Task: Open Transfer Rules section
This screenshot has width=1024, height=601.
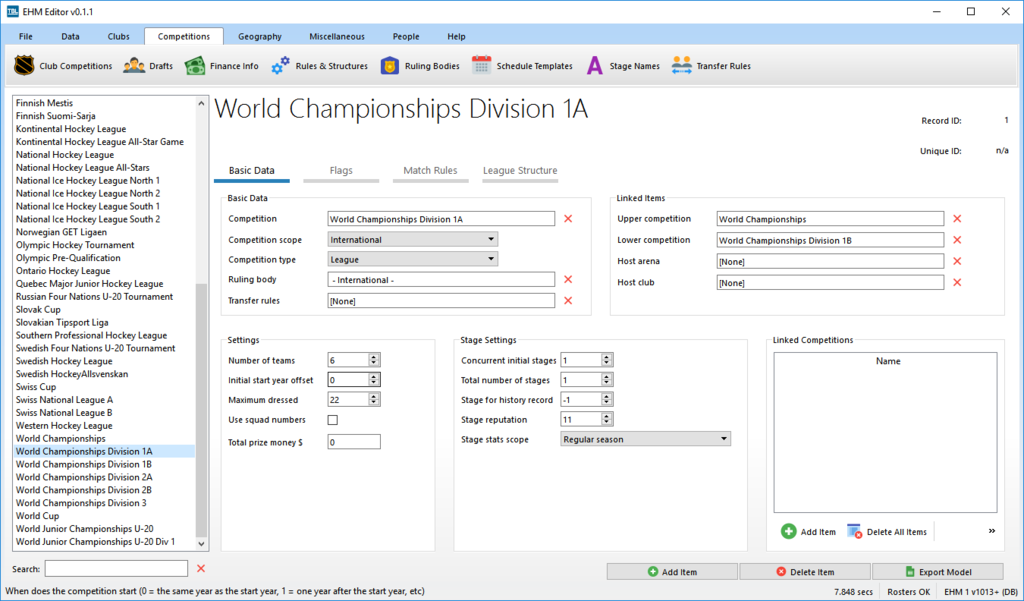Action: click(x=711, y=66)
